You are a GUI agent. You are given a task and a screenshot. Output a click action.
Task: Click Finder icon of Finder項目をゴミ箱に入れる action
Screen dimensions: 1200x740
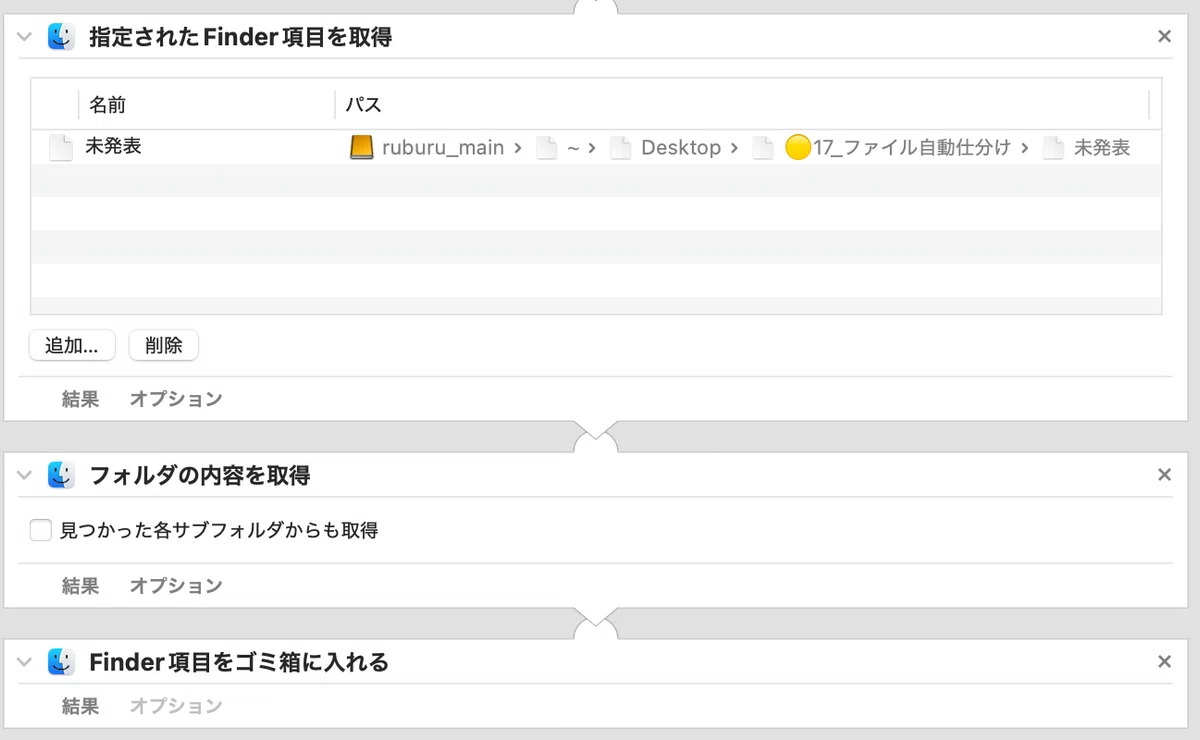pos(62,662)
